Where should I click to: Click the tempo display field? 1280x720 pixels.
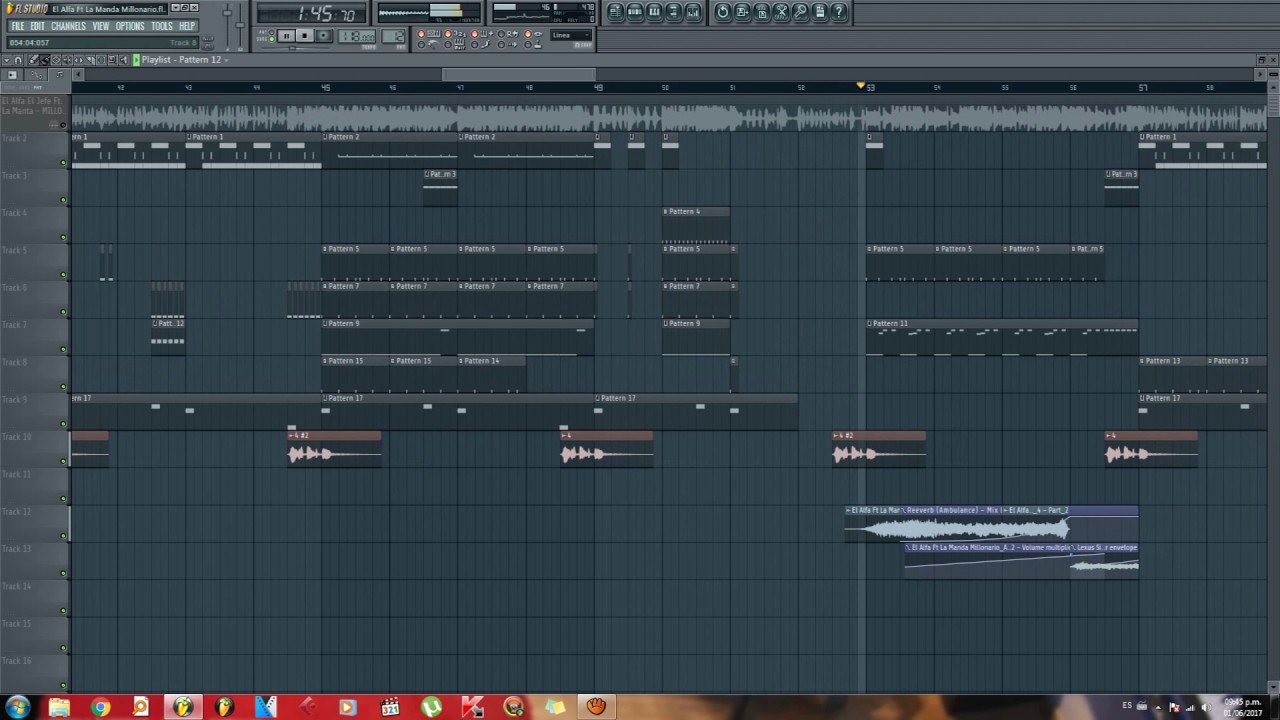tap(357, 36)
